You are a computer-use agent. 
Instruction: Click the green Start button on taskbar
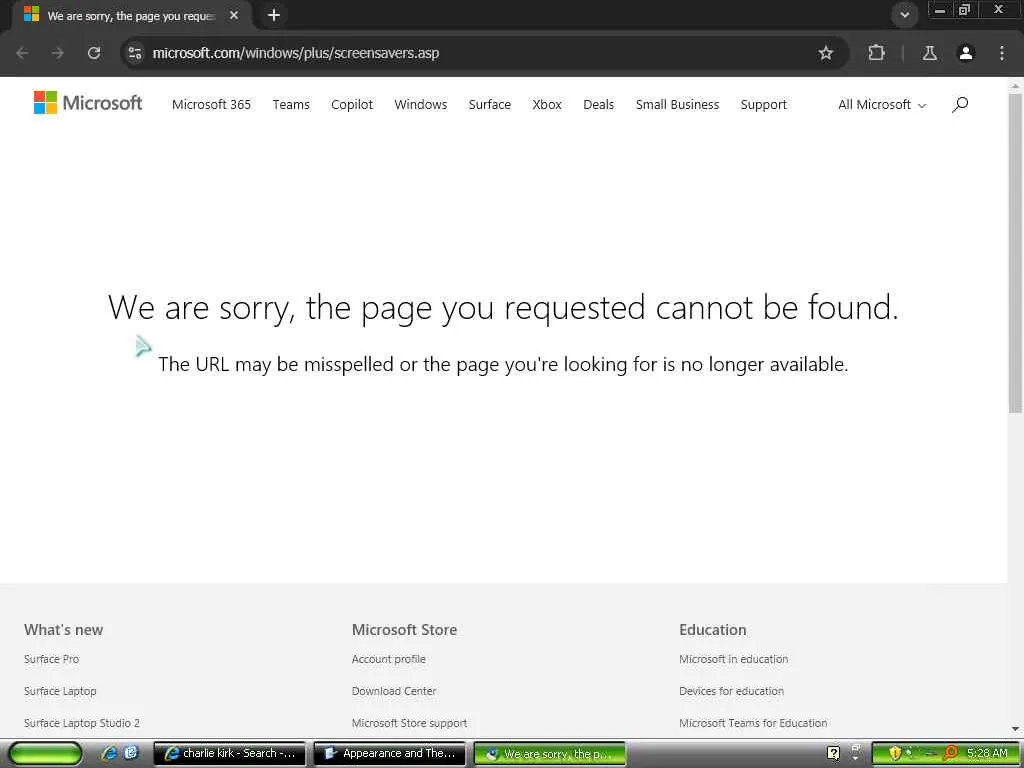[45, 753]
